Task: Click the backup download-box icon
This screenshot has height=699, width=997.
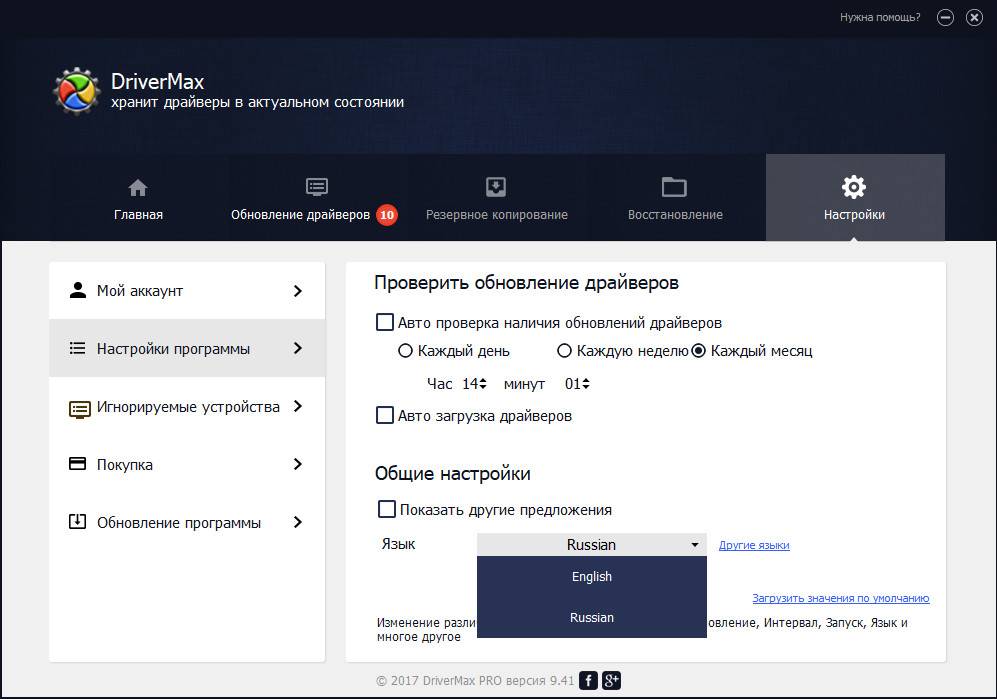Action: pos(496,187)
